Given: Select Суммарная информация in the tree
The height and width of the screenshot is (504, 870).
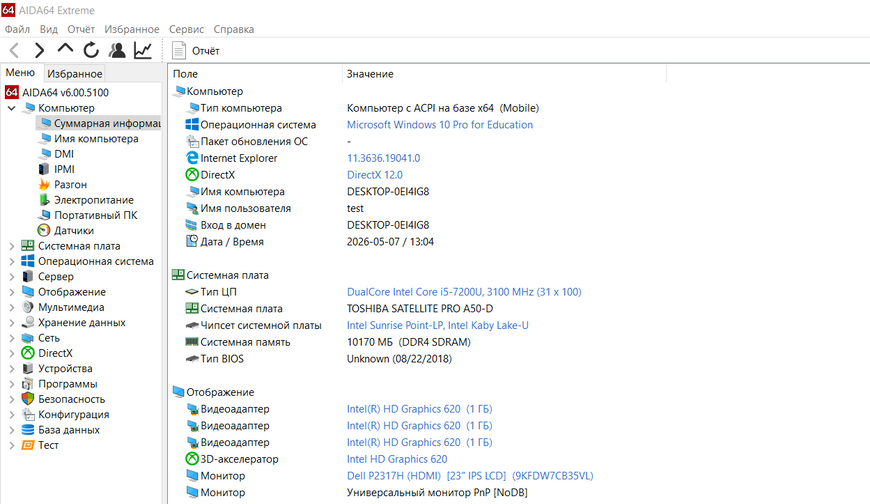Looking at the screenshot, I should pos(99,123).
